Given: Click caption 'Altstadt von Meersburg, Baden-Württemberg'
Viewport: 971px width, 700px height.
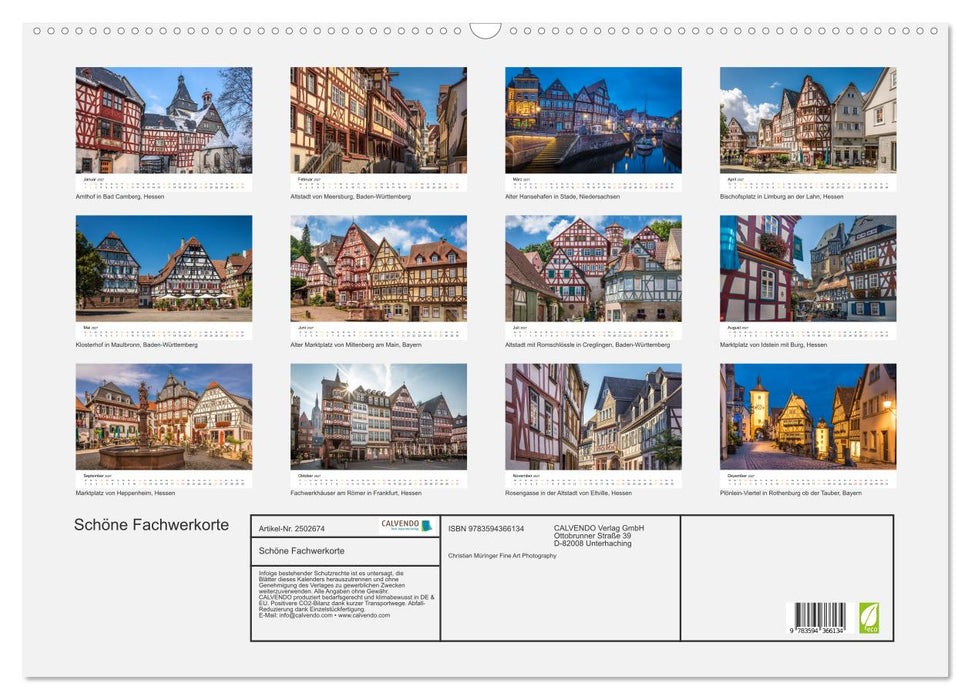Looking at the screenshot, I should tap(351, 196).
